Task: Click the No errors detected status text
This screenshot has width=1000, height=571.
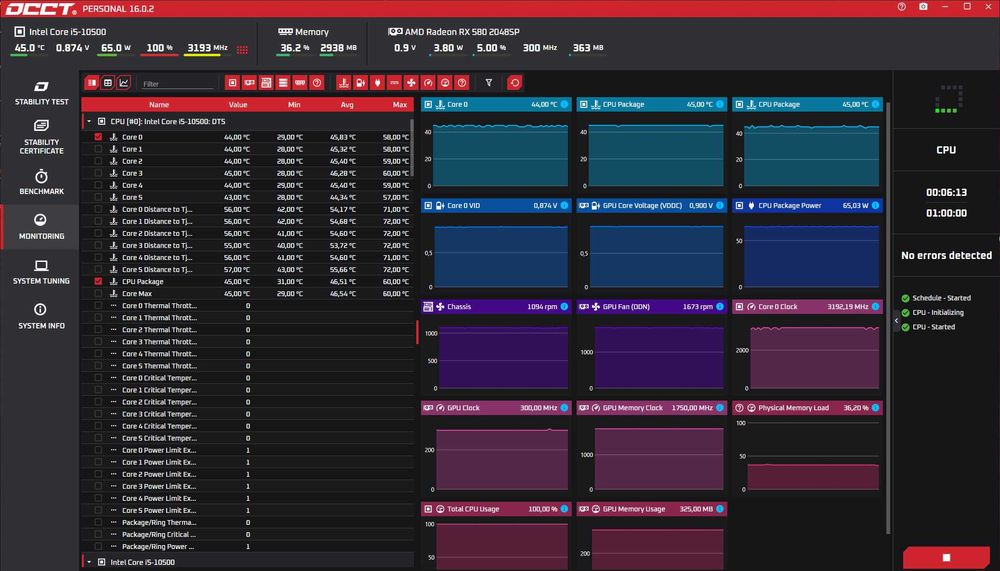Action: pyautogui.click(x=946, y=255)
